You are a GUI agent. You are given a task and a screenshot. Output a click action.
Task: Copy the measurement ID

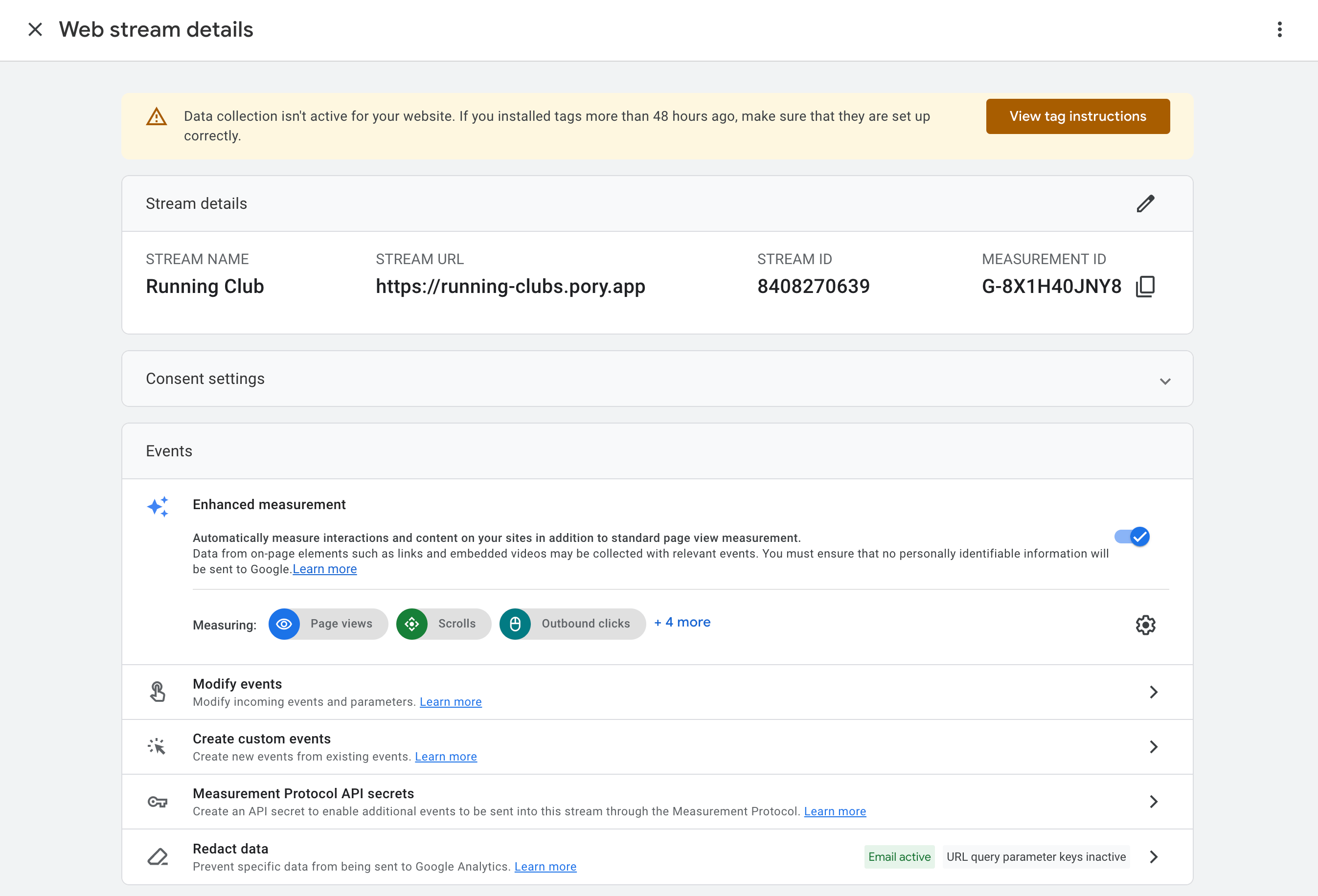click(x=1146, y=287)
